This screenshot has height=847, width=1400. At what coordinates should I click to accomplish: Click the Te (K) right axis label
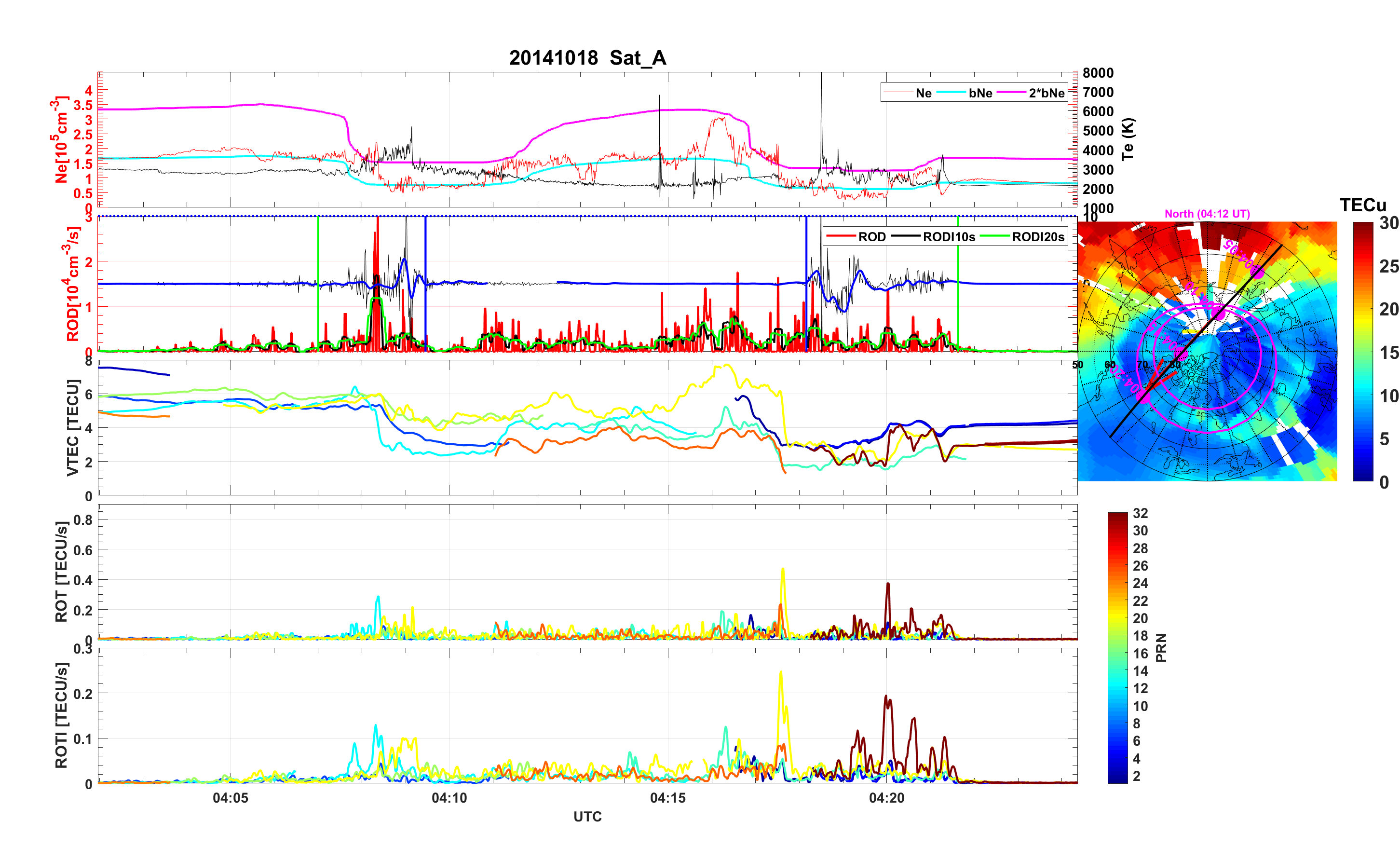click(1127, 139)
